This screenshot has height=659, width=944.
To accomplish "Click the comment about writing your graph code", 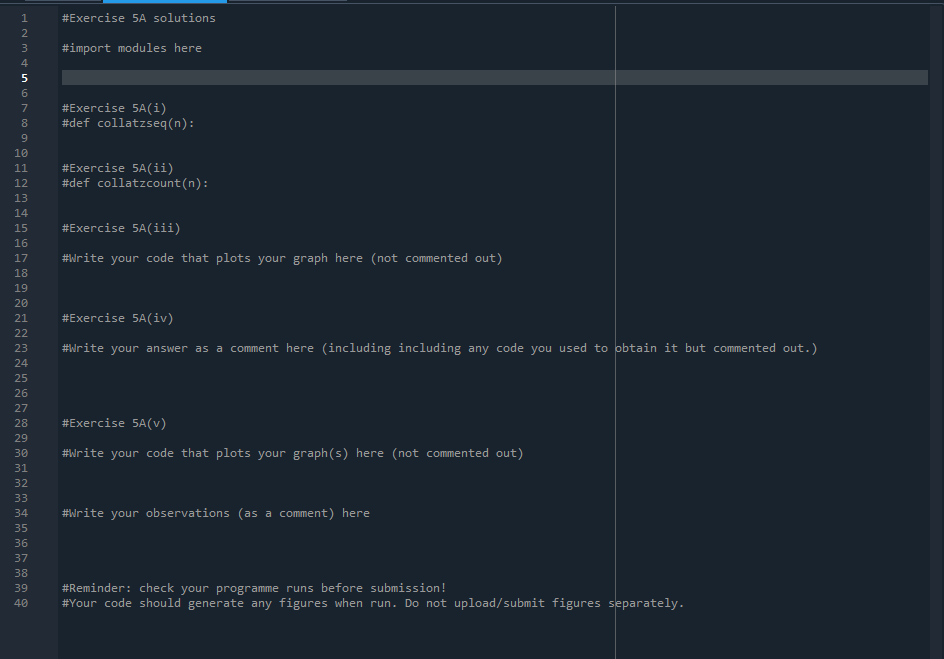I will point(282,257).
